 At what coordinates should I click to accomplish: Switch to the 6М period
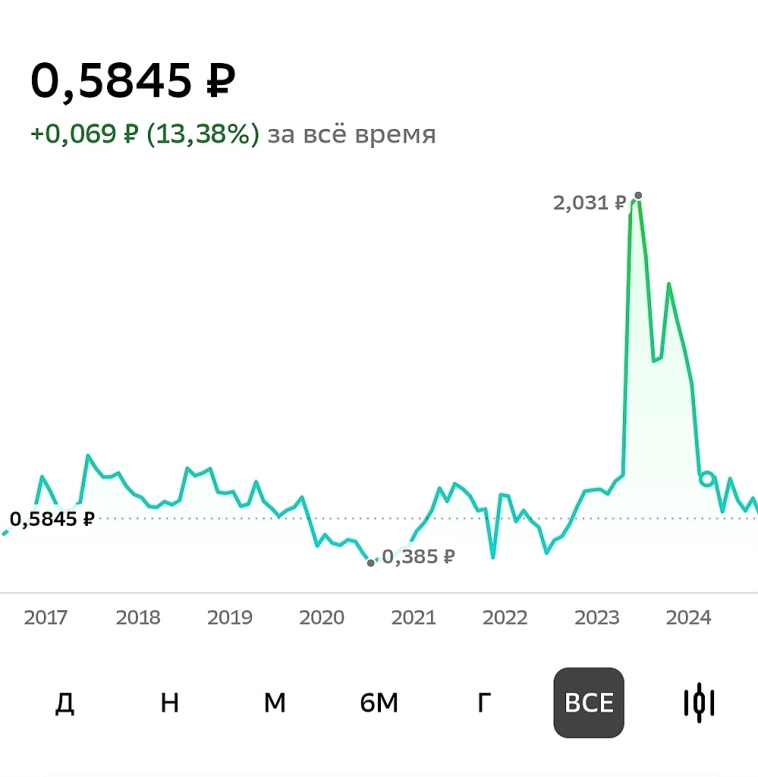tap(379, 703)
